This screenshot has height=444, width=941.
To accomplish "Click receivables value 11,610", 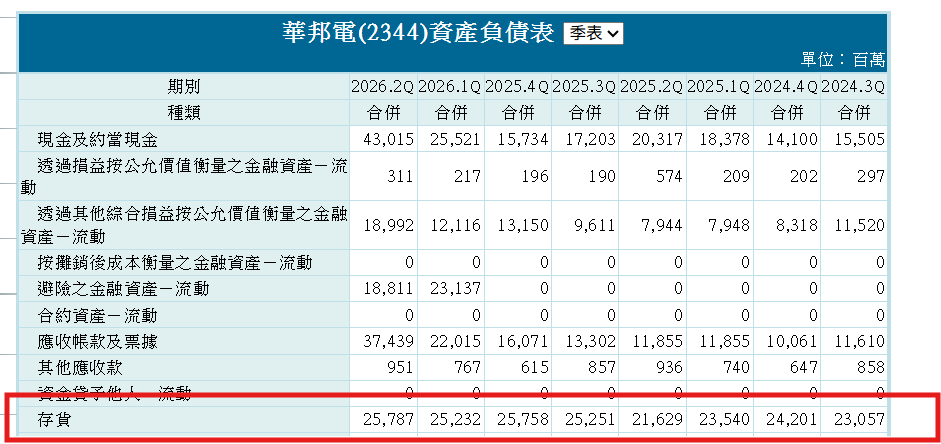I will (859, 341).
